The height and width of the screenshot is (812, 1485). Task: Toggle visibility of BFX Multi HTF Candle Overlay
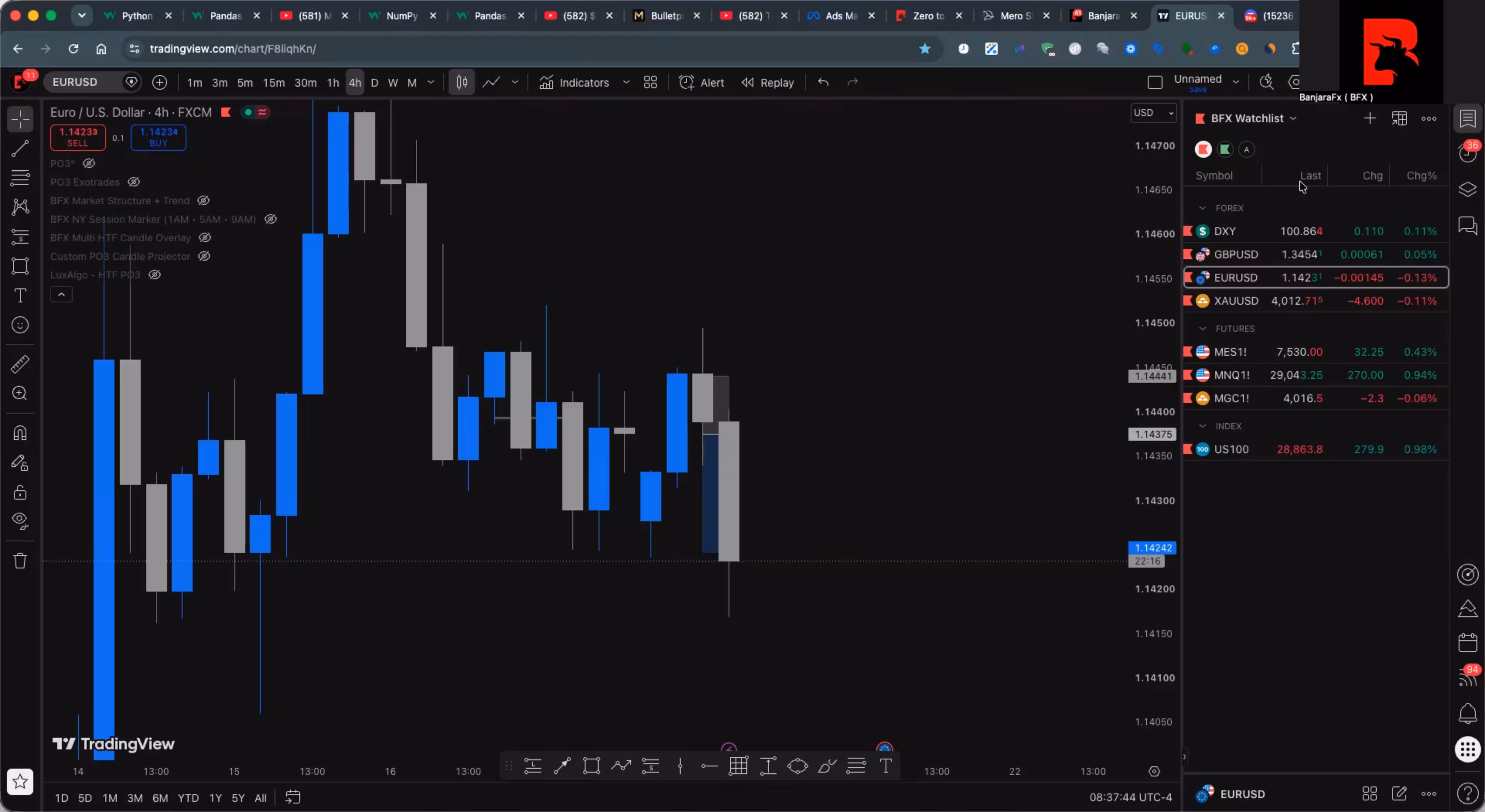click(x=205, y=237)
